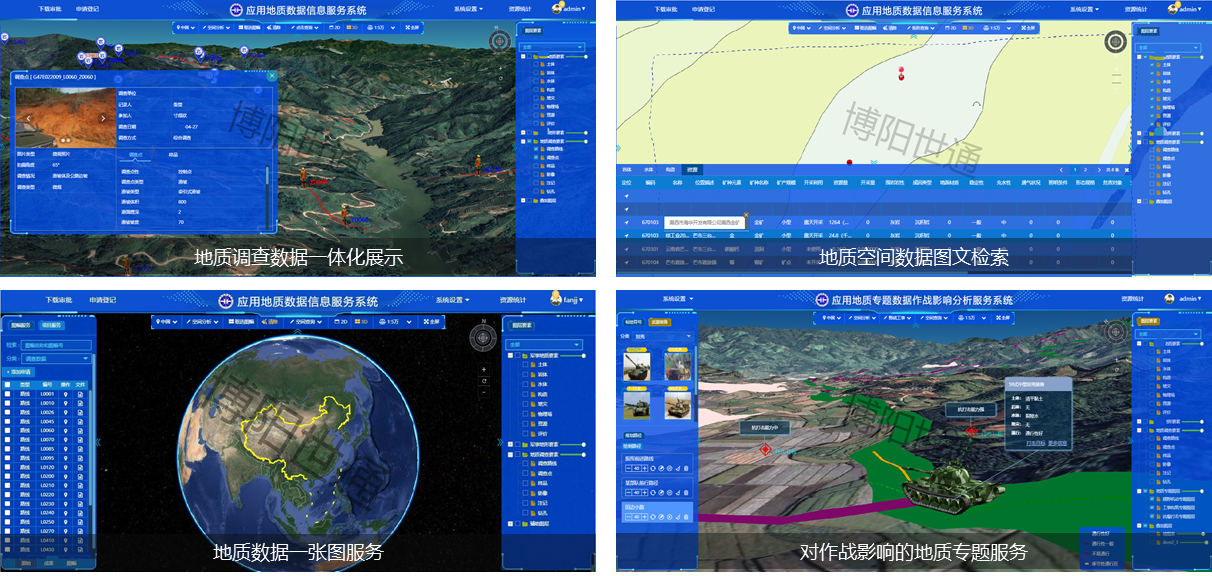Click red target marker labeled 抗打击能力中
Viewport: 1212px width, 576px height.
(x=765, y=450)
